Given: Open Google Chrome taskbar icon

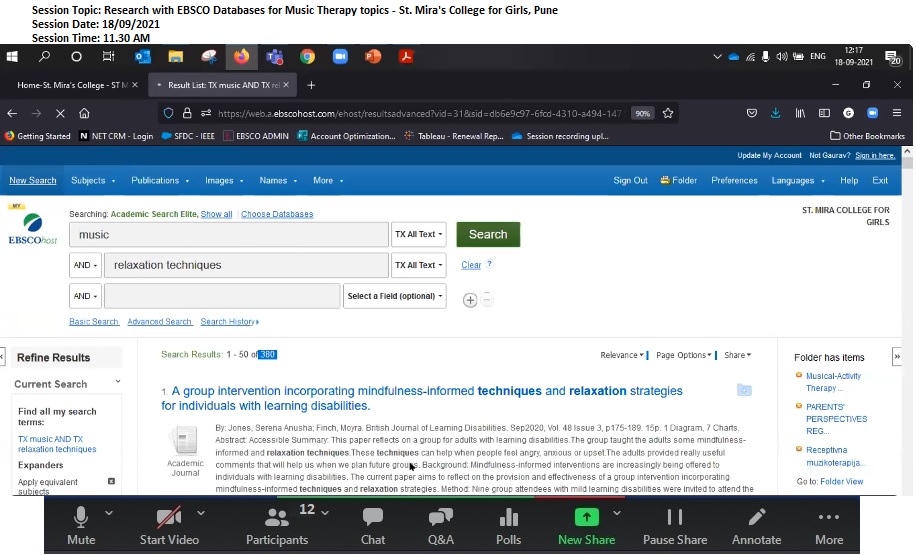Looking at the screenshot, I should [x=307, y=57].
